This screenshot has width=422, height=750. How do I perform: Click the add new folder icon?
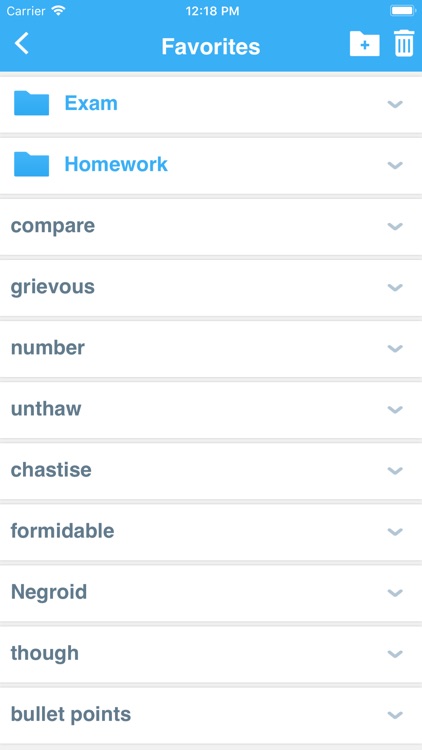coord(365,44)
